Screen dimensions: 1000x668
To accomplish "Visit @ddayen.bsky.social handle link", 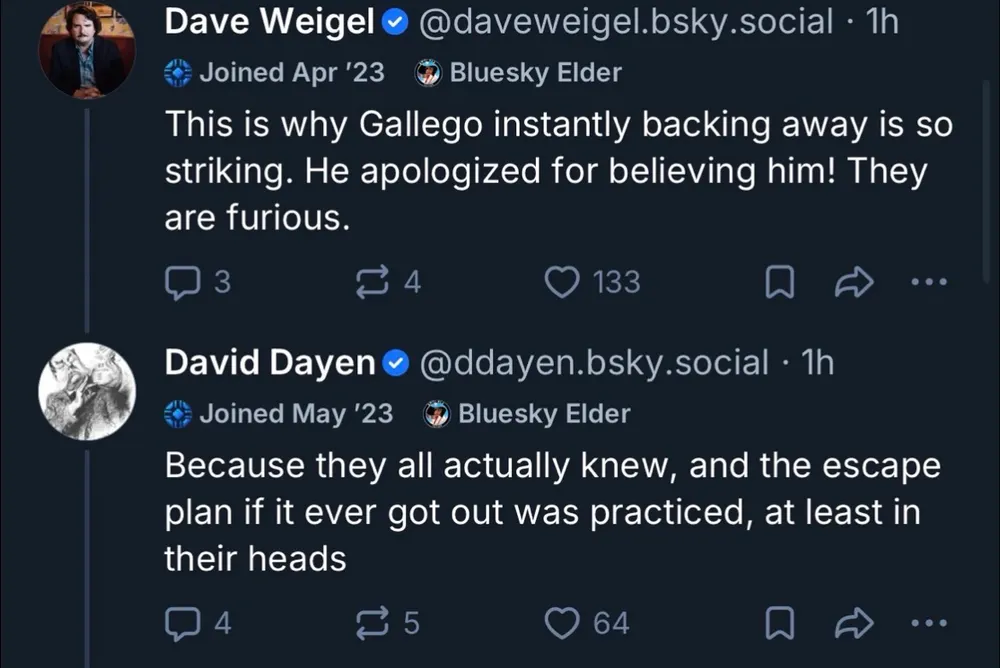I will (x=594, y=363).
